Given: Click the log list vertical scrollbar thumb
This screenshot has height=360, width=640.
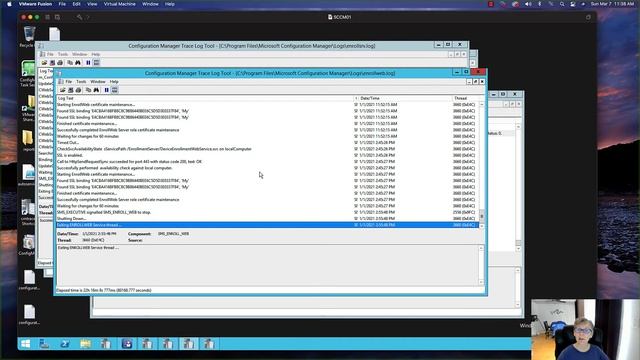Looking at the screenshot, I should click(482, 216).
